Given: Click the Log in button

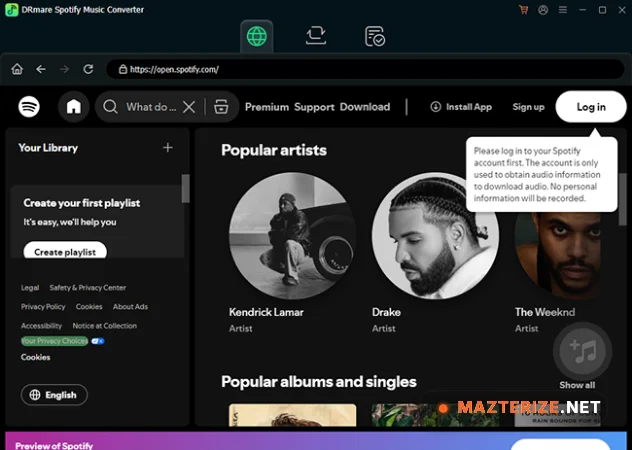Looking at the screenshot, I should tap(591, 107).
